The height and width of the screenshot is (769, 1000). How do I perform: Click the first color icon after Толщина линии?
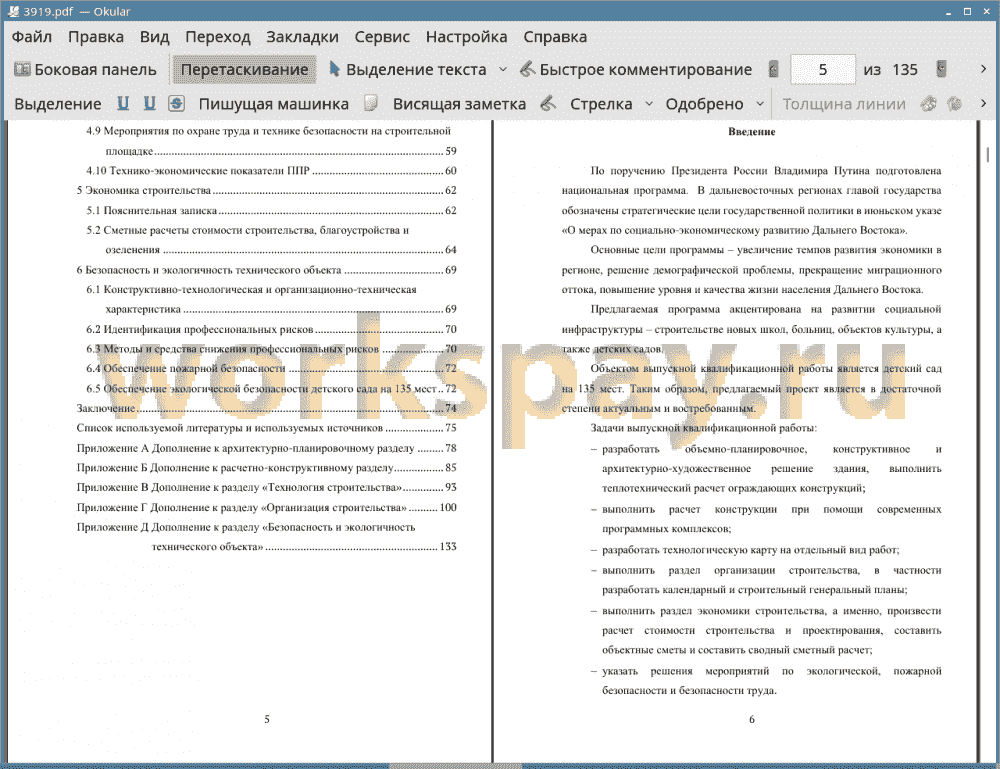click(x=929, y=103)
